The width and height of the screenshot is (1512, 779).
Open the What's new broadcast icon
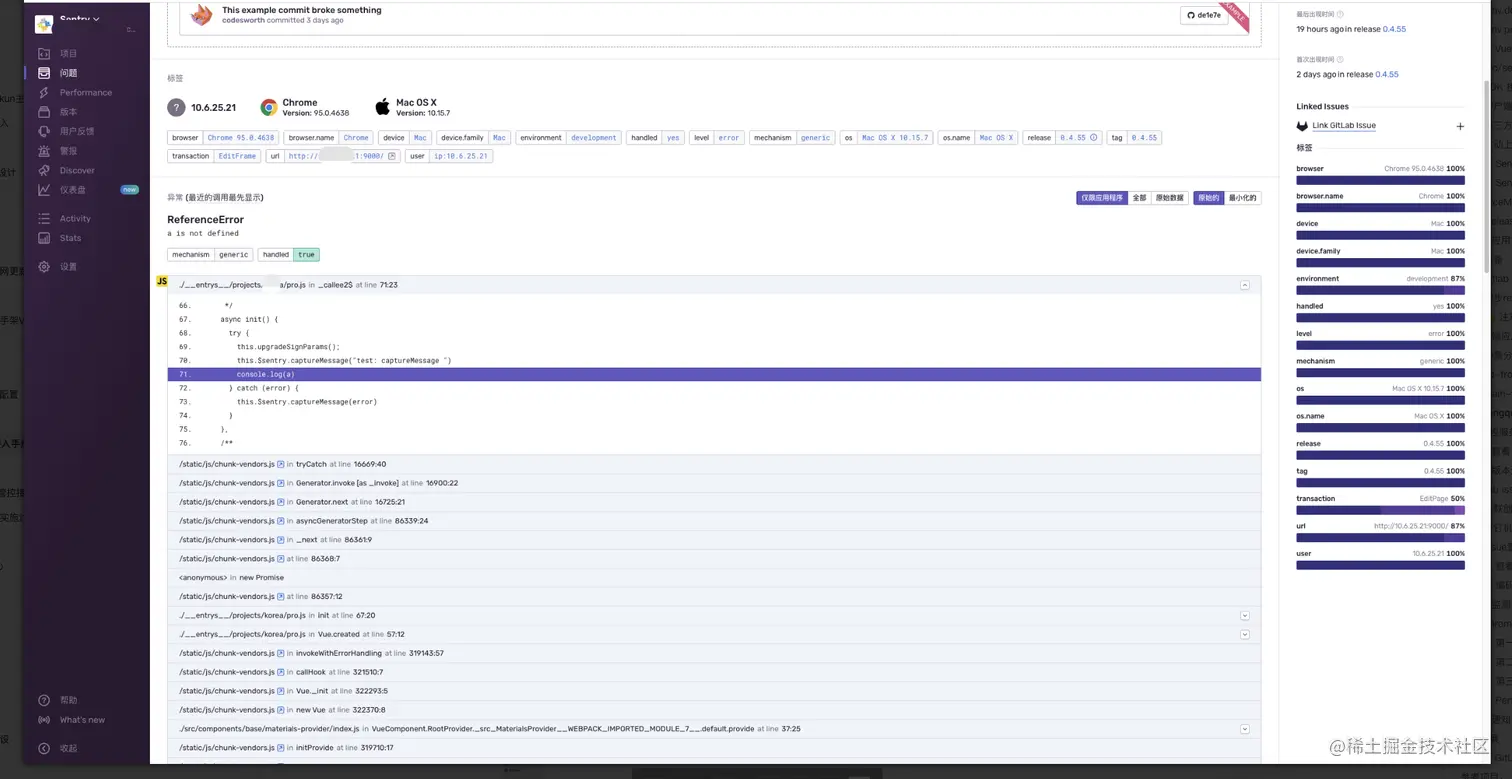click(44, 720)
